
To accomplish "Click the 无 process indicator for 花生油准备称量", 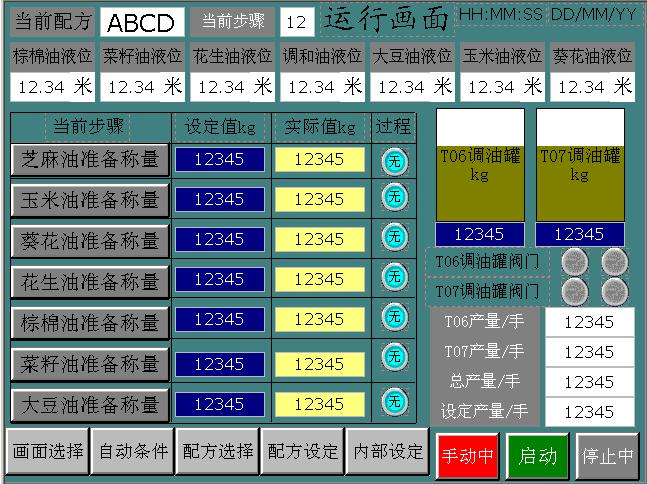I will coord(394,277).
